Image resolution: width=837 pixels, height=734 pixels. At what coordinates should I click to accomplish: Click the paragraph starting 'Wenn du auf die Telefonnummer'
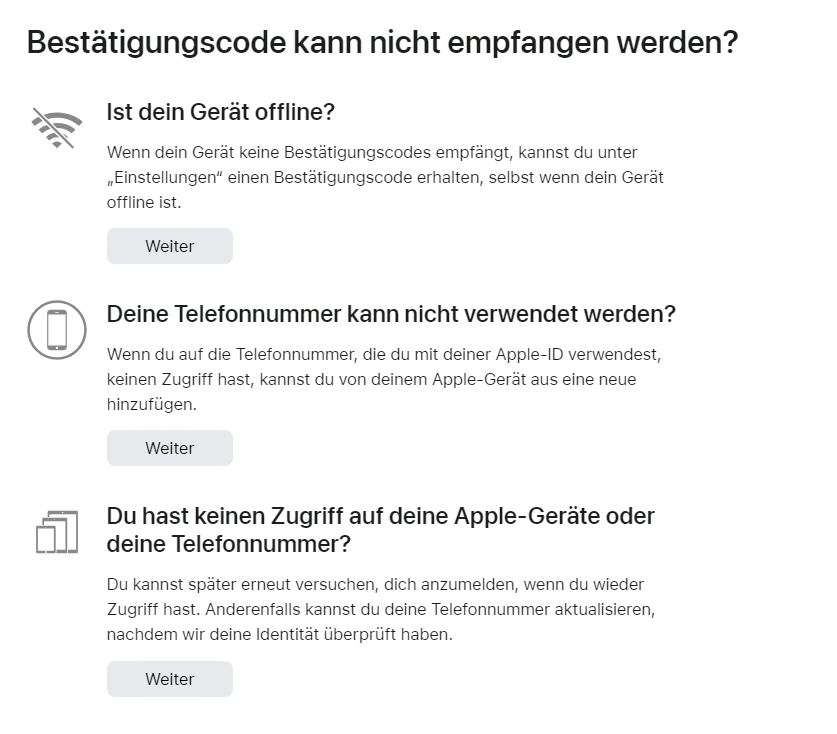pyautogui.click(x=384, y=379)
